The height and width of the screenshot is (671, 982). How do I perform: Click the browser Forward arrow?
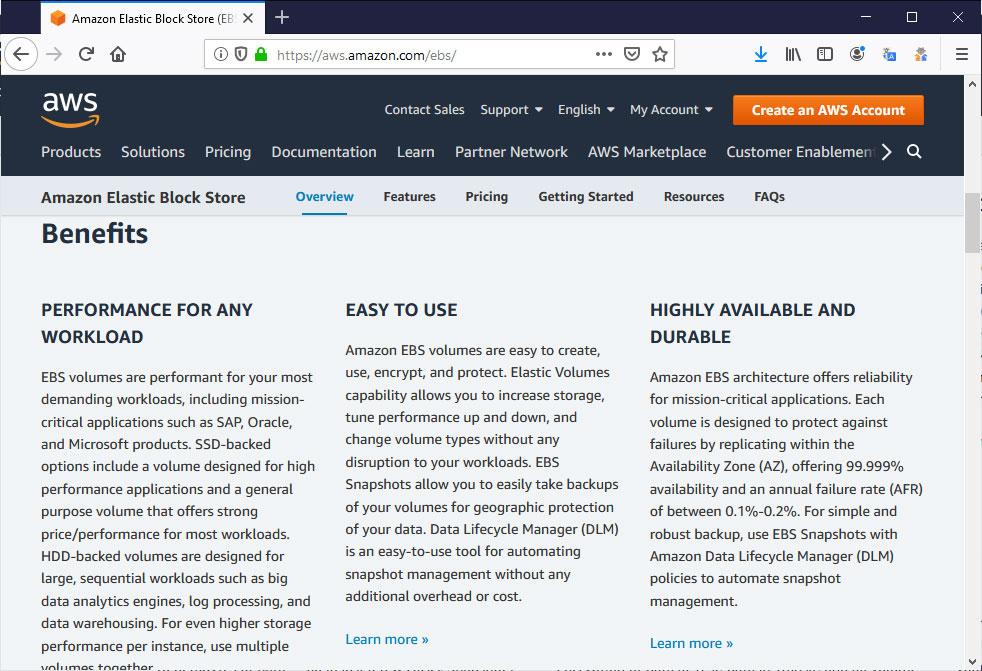[x=54, y=55]
